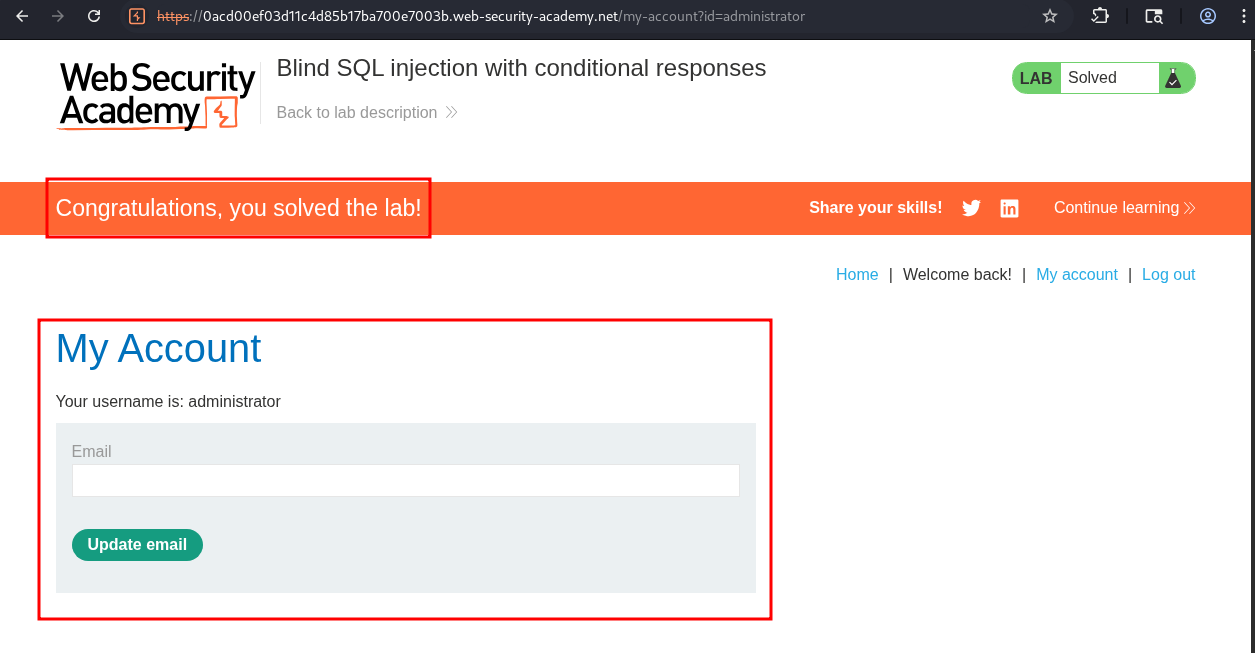The image size is (1255, 653).
Task: Log out of the account
Action: (x=1168, y=275)
